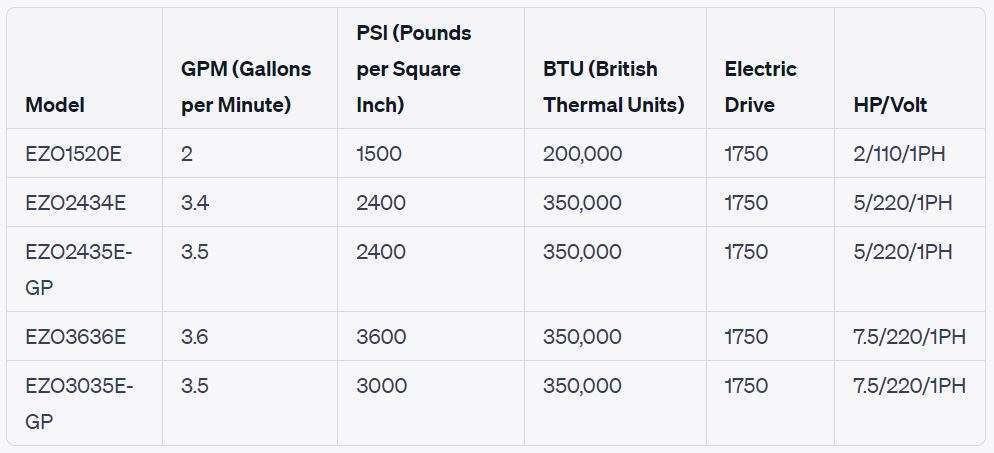This screenshot has height=453, width=994.
Task: Select the 3000 PSI value cell
Action: click(x=381, y=386)
